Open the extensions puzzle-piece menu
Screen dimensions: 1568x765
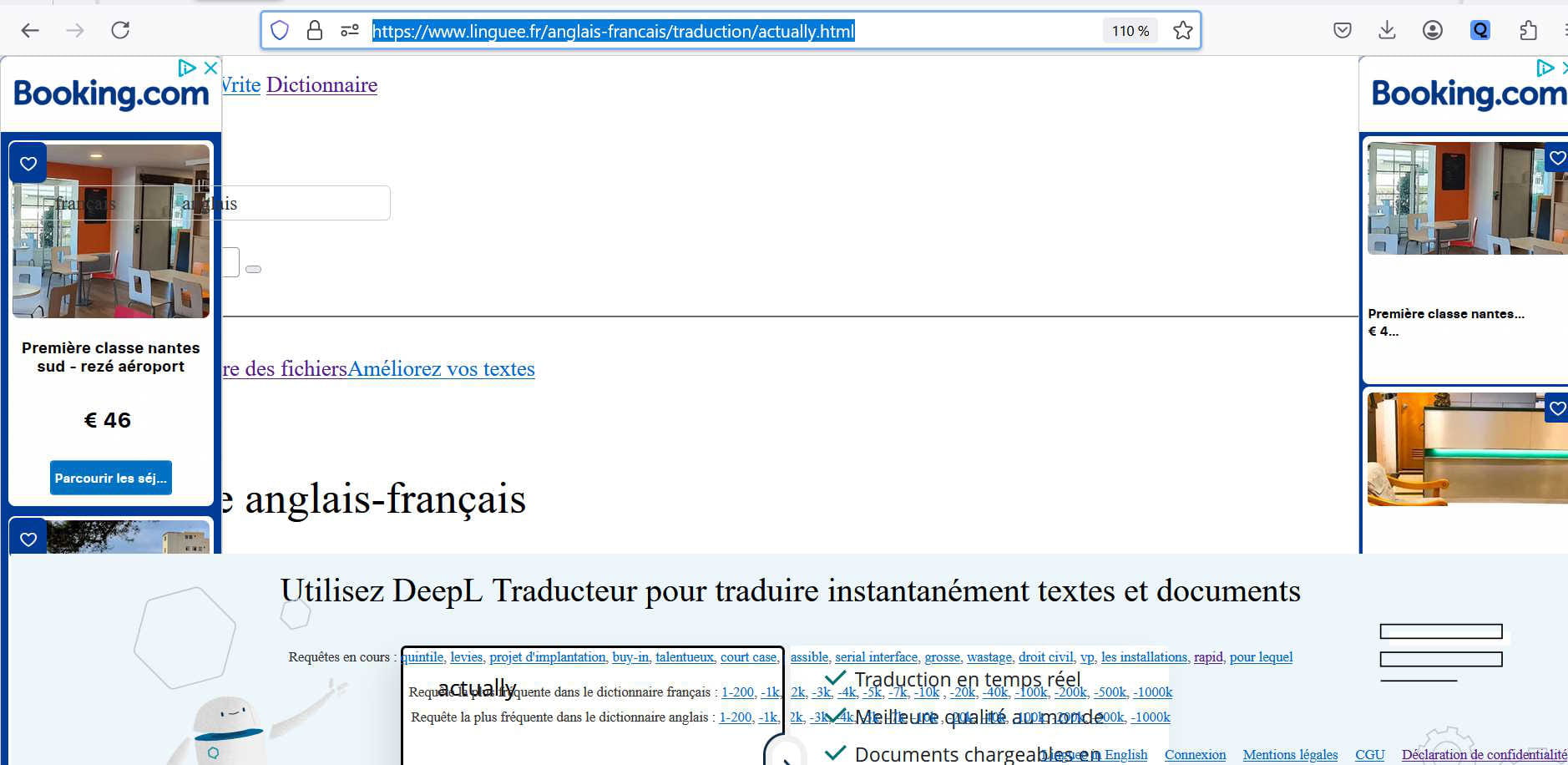click(x=1527, y=31)
